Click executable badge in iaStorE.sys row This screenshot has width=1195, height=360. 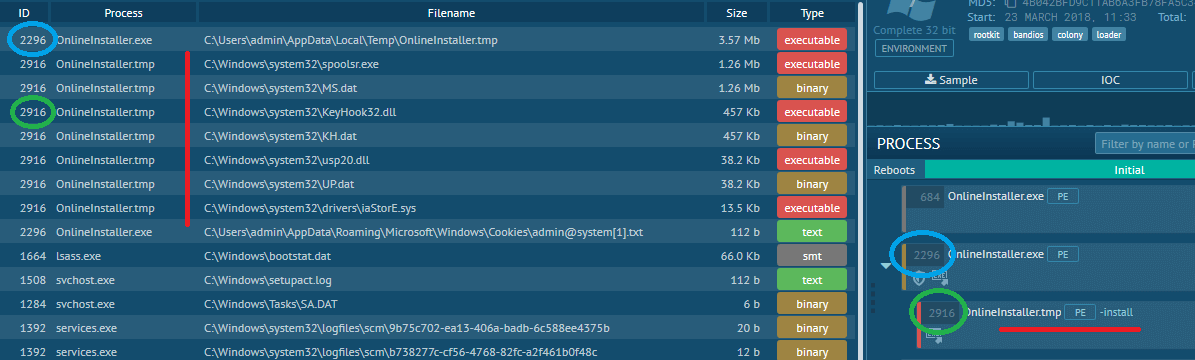pos(812,208)
